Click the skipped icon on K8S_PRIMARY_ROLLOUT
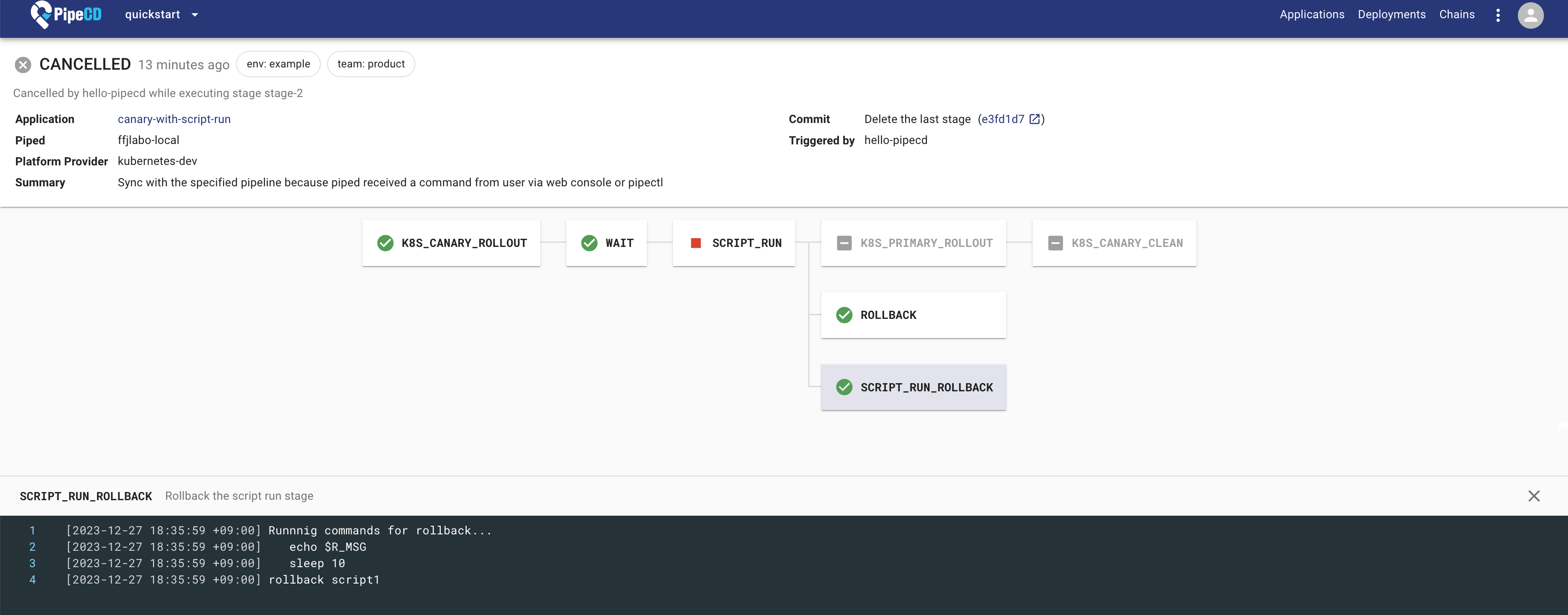The image size is (1568, 615). pyautogui.click(x=844, y=243)
